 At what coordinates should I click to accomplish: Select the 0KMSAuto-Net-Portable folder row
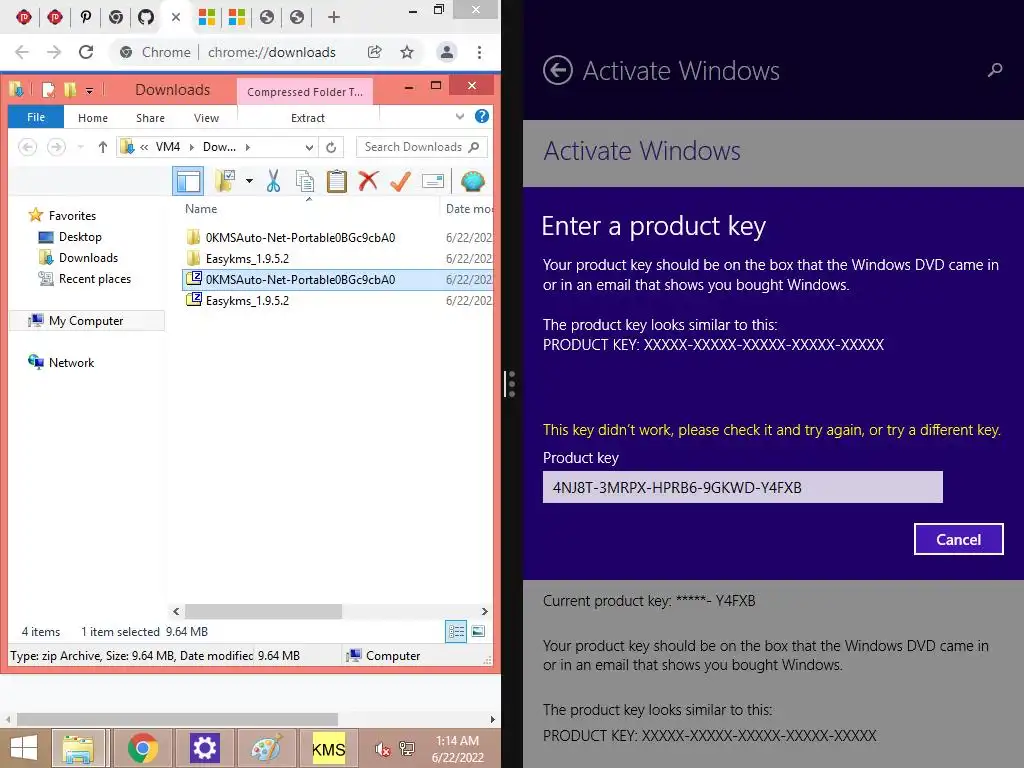click(337, 238)
